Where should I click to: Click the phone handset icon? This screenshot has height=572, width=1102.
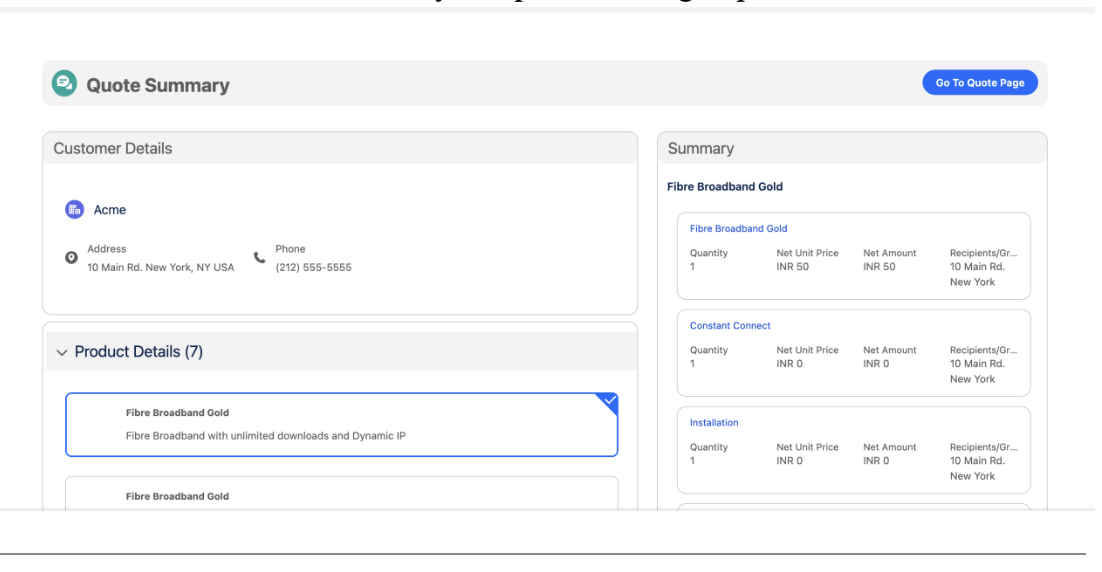click(x=260, y=257)
